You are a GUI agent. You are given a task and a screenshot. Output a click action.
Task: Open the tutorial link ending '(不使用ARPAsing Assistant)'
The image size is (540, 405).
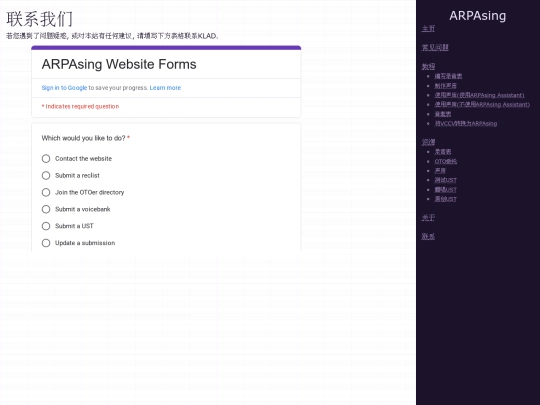coord(482,104)
